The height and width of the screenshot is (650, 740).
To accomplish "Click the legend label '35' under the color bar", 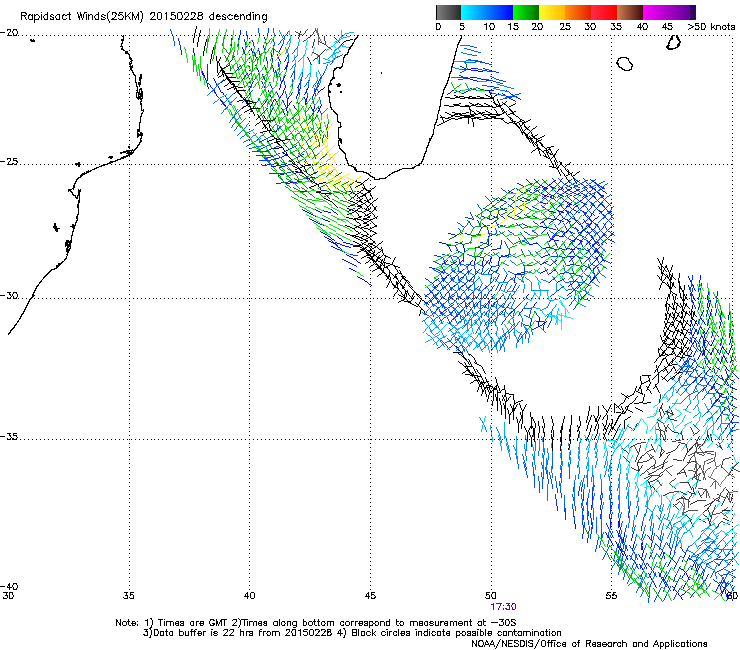I will click(616, 27).
